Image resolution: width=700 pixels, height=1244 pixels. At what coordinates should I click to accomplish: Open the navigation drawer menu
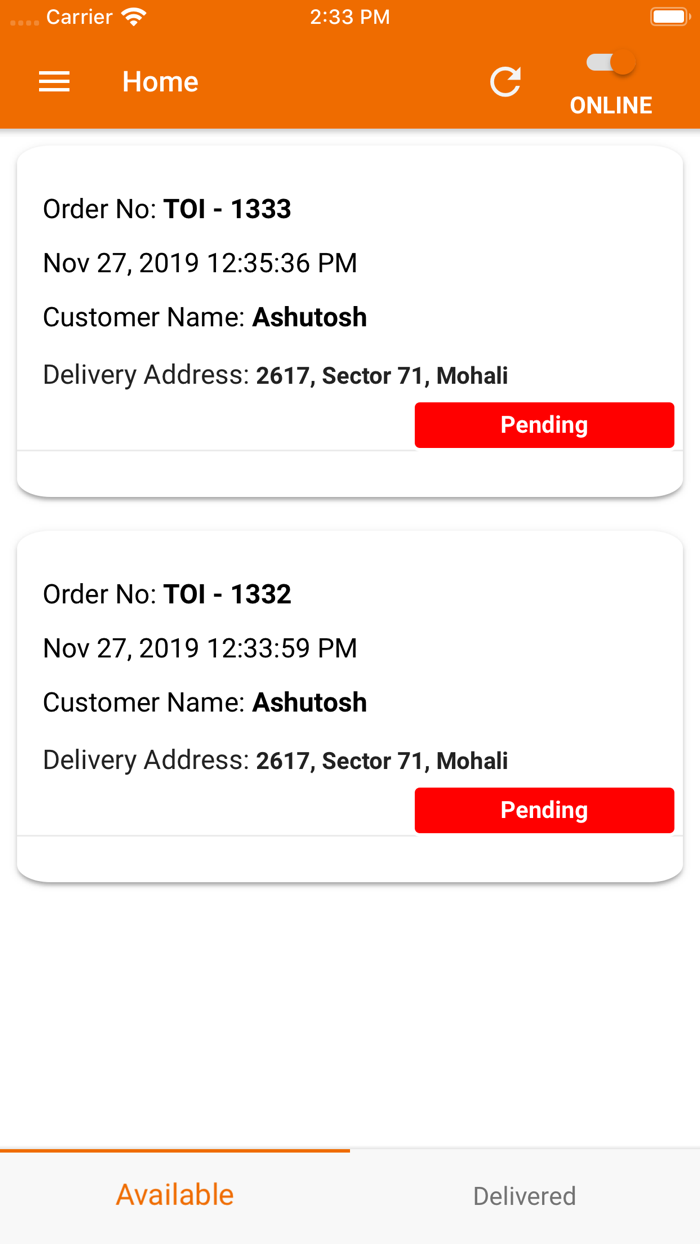tap(54, 82)
